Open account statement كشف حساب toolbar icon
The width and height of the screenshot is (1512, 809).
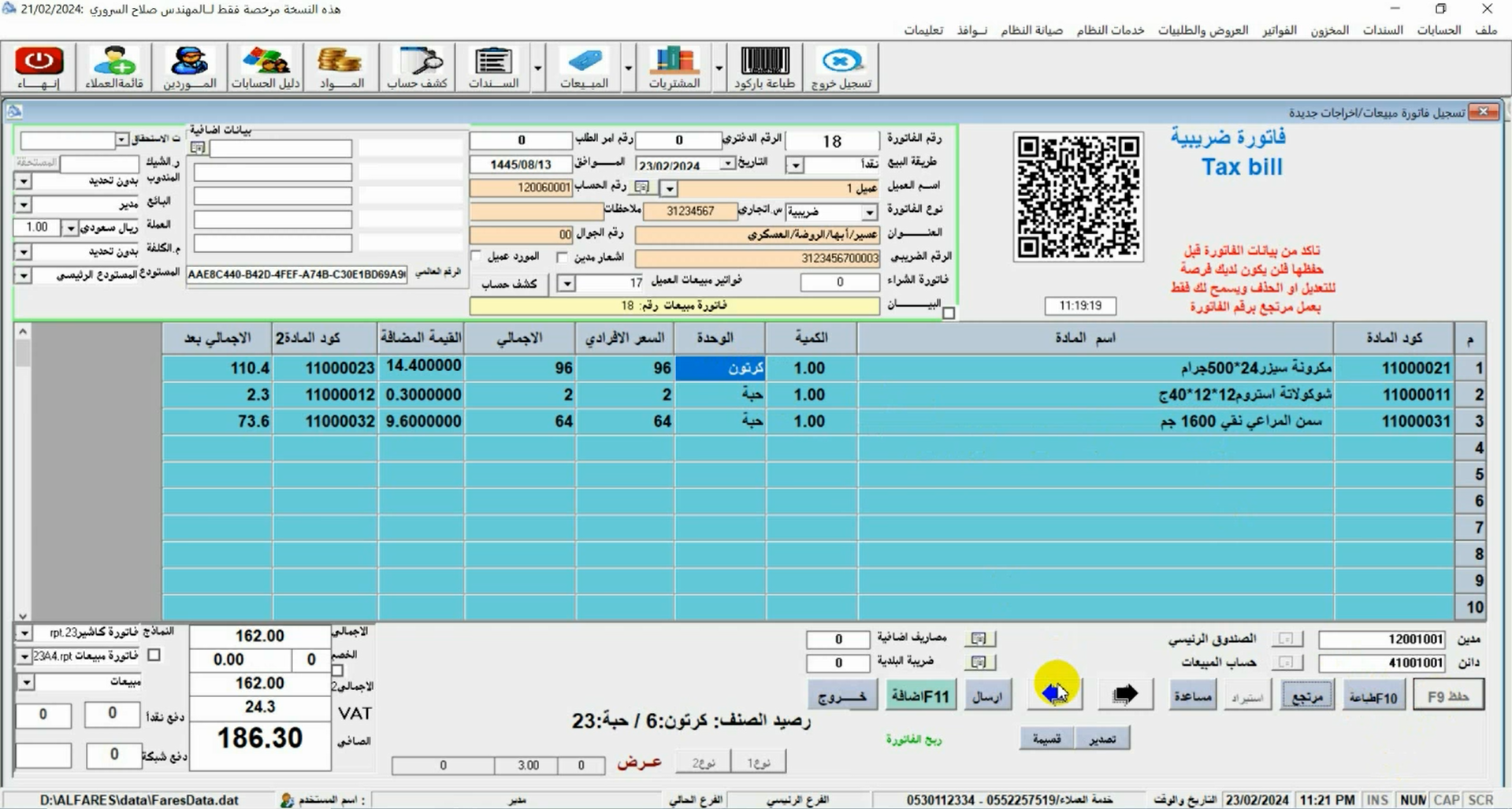[418, 67]
